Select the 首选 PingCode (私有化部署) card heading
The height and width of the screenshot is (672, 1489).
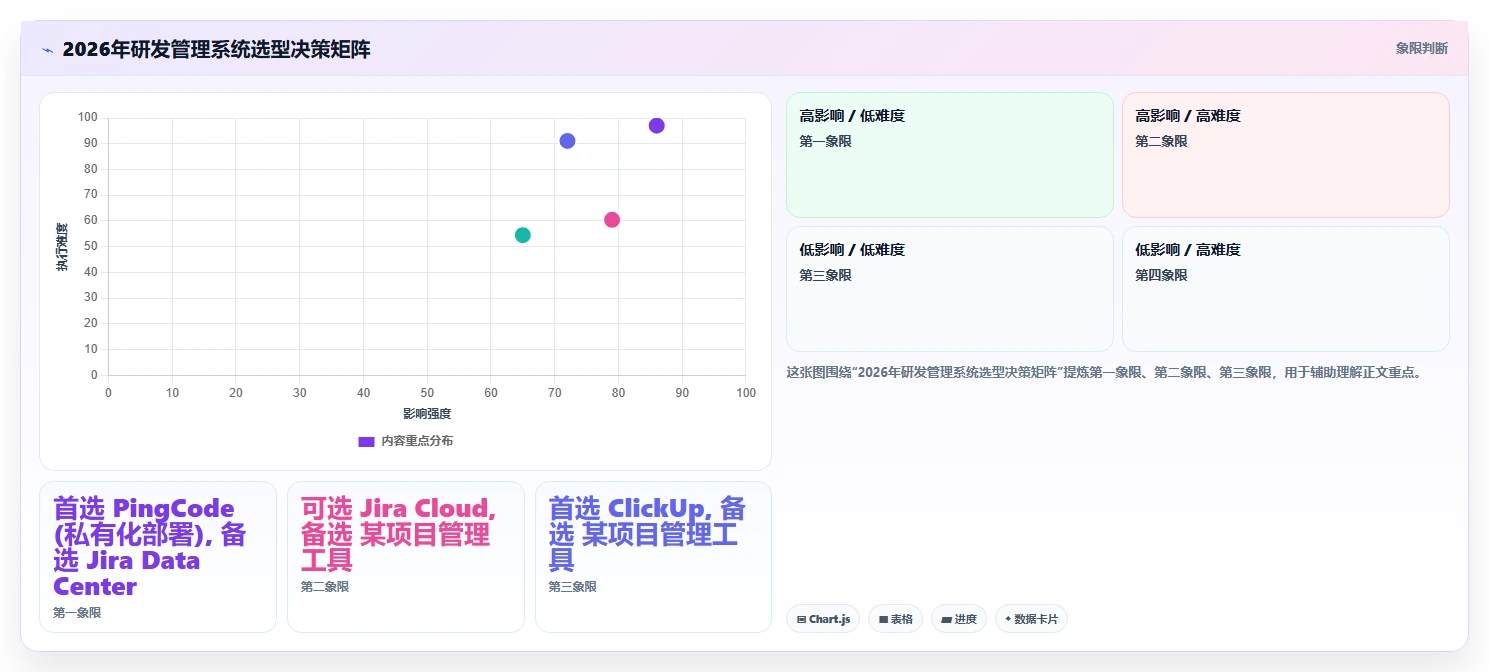(x=150, y=547)
